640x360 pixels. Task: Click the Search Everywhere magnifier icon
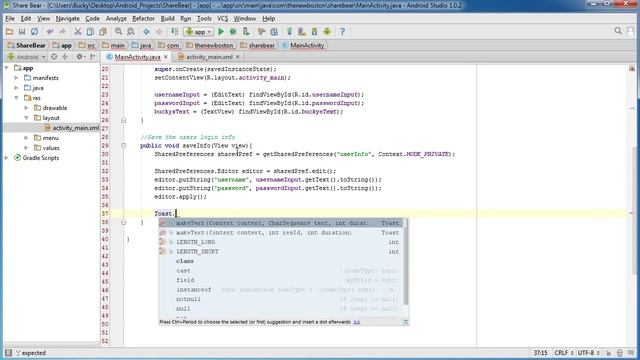point(618,31)
